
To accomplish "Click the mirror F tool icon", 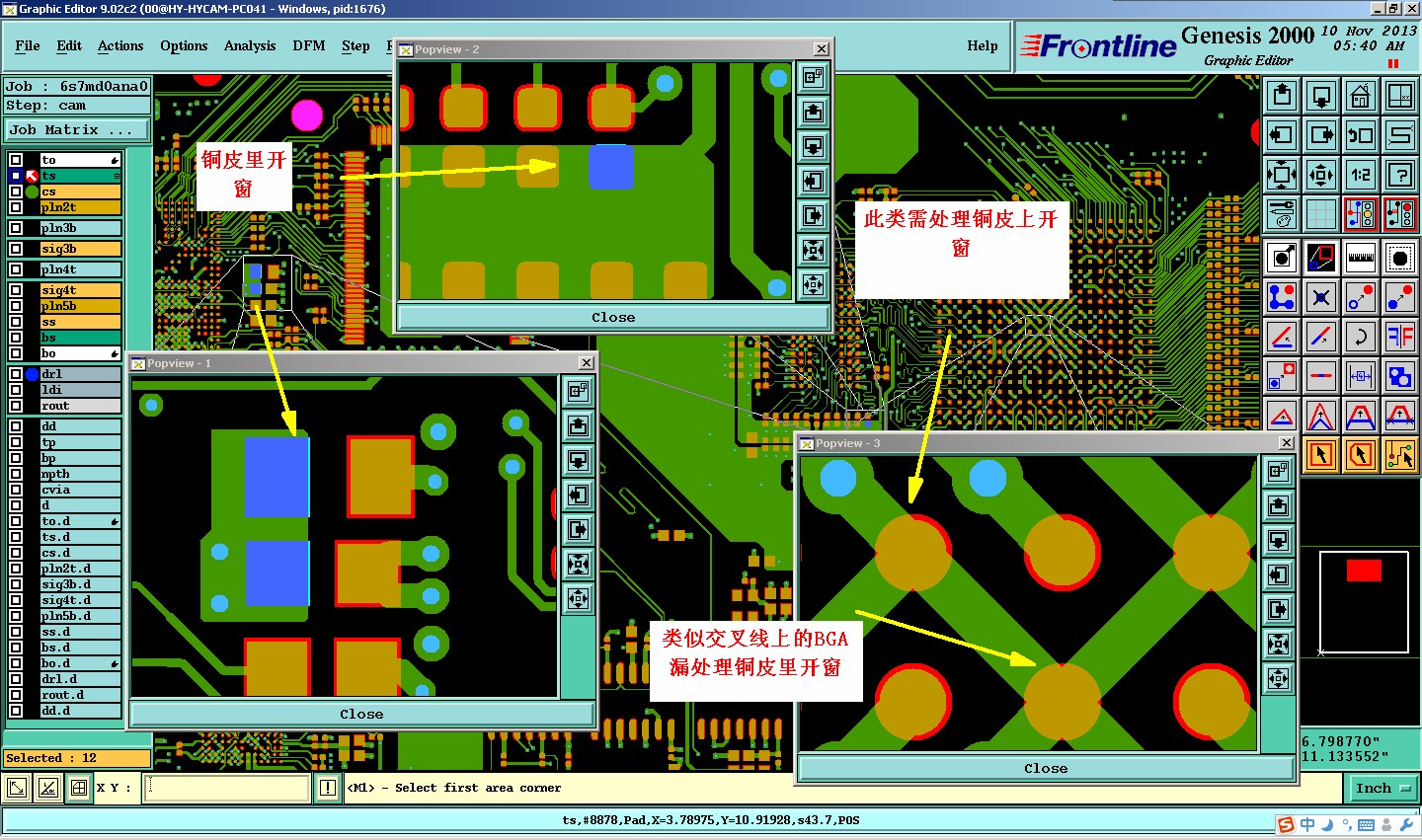I will 1400,337.
